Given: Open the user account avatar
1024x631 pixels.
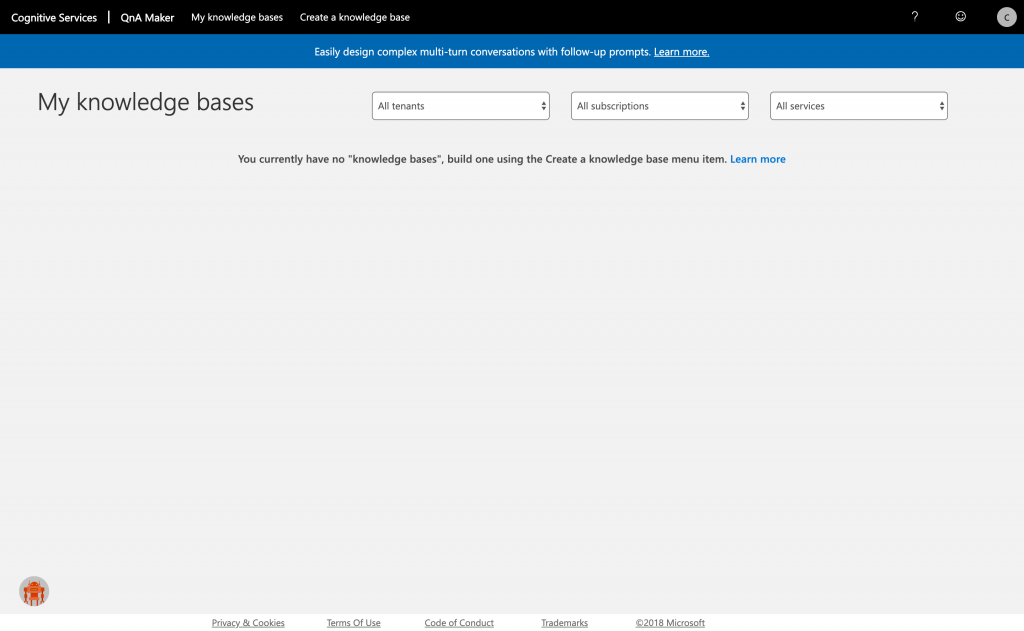Looking at the screenshot, I should click(x=1006, y=17).
